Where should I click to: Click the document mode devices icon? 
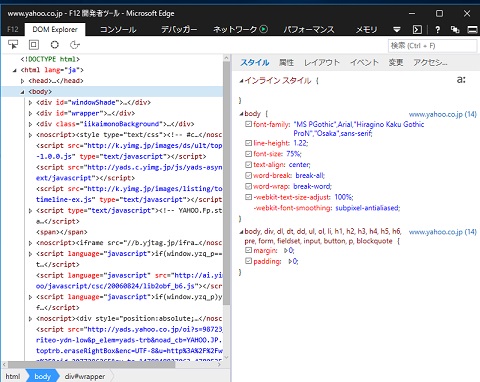(x=455, y=29)
